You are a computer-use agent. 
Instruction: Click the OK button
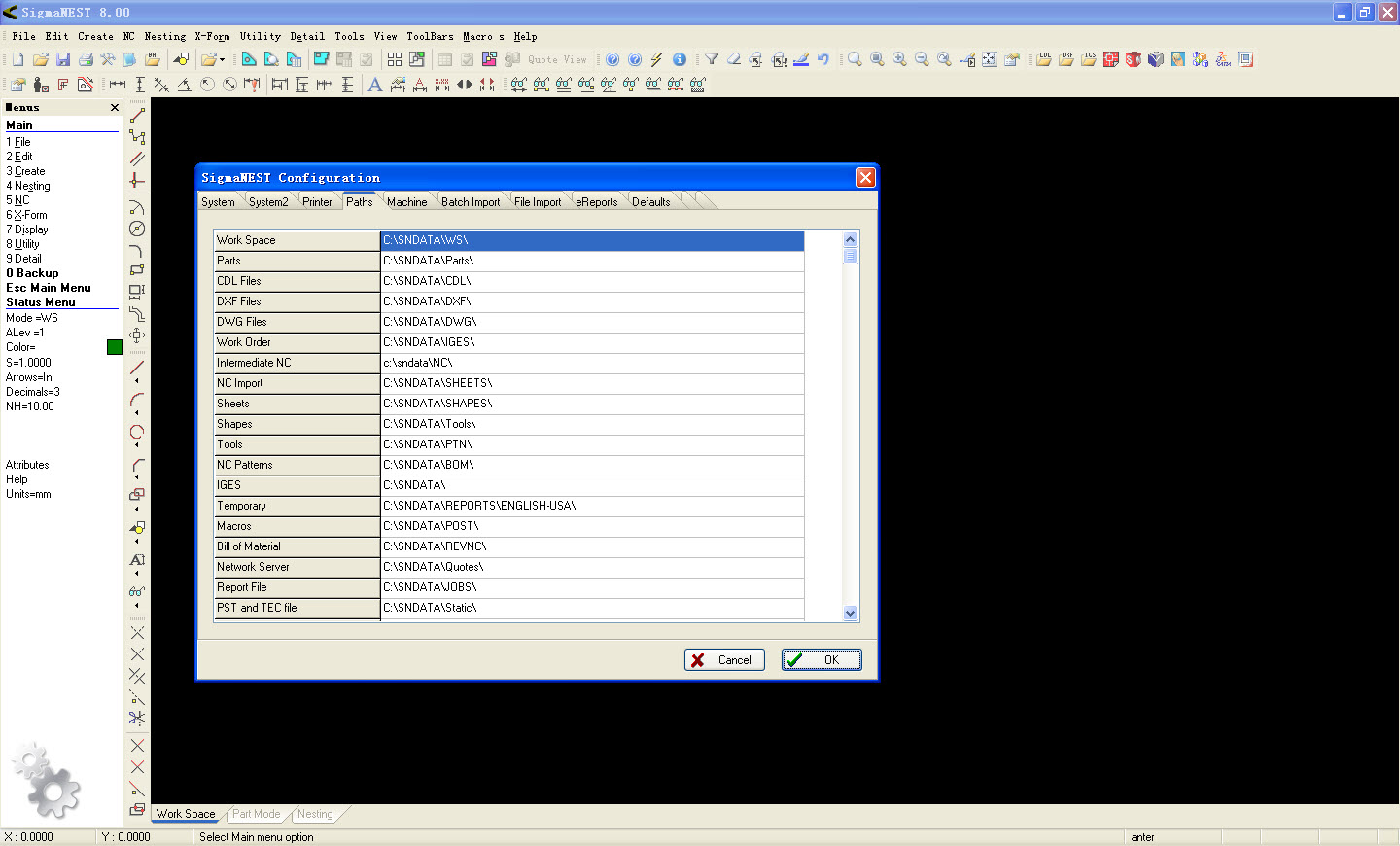point(822,660)
